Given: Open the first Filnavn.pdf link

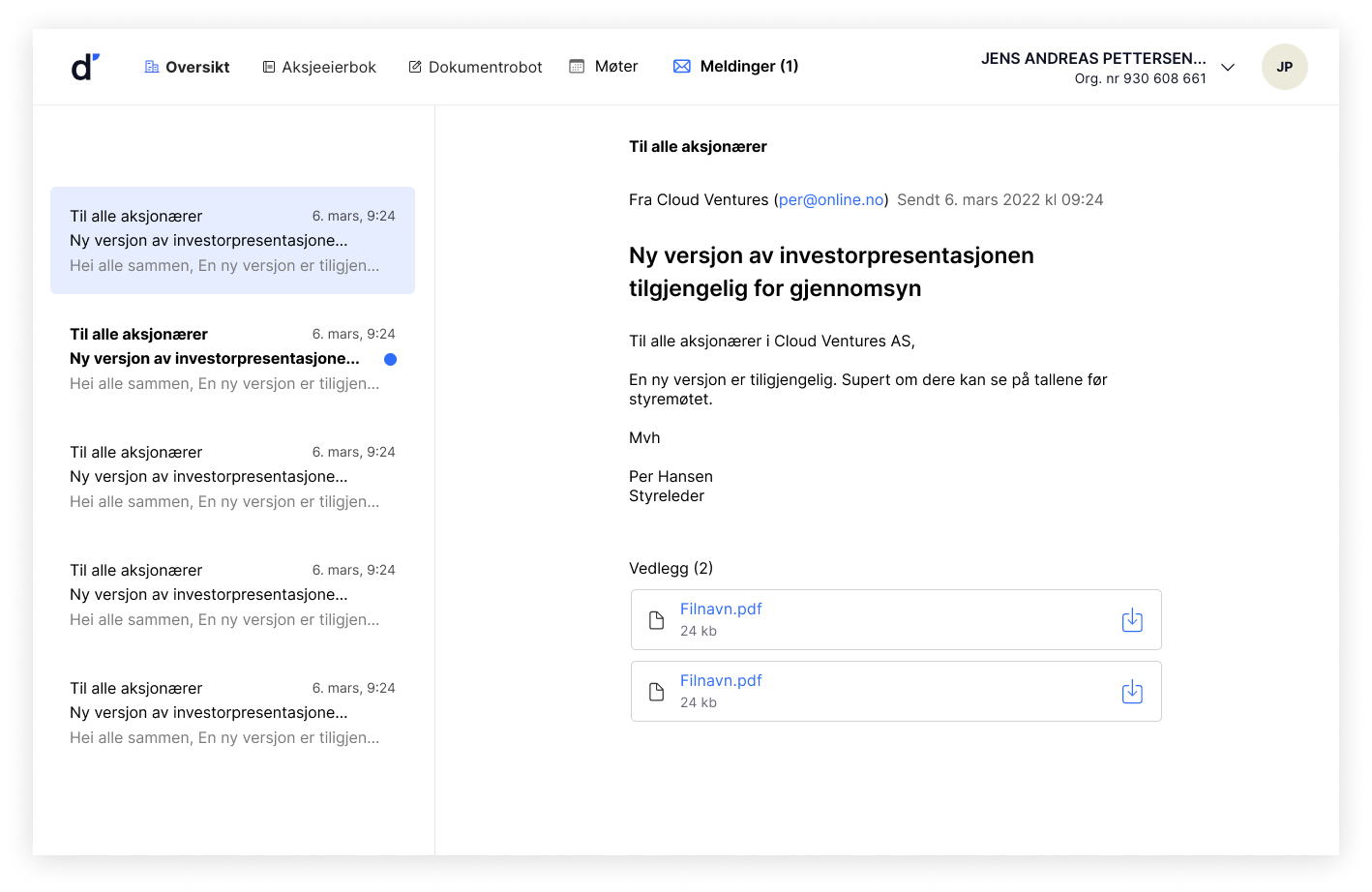Looking at the screenshot, I should pos(721,609).
